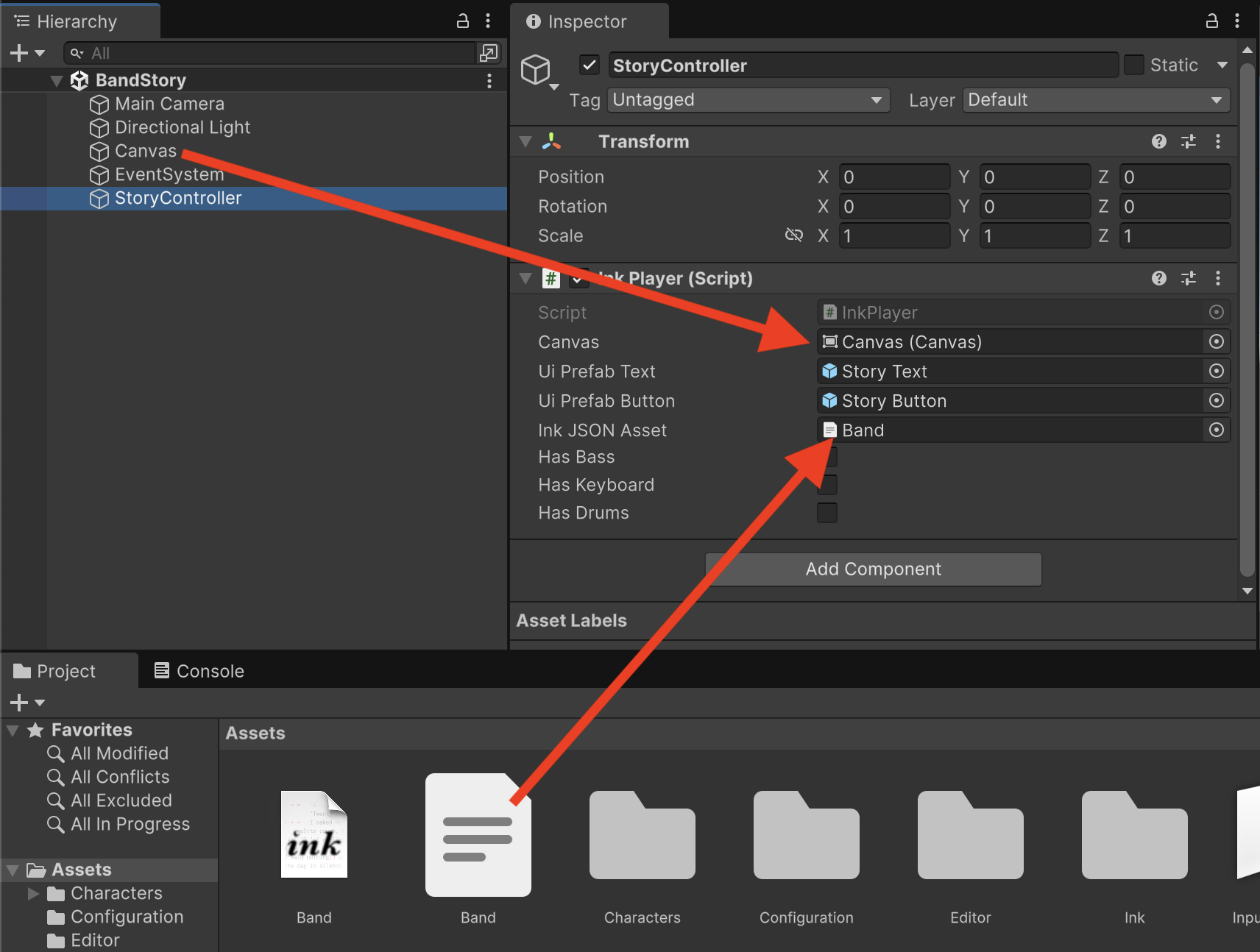This screenshot has width=1260, height=952.
Task: Click the Add Component button
Action: pyautogui.click(x=873, y=569)
